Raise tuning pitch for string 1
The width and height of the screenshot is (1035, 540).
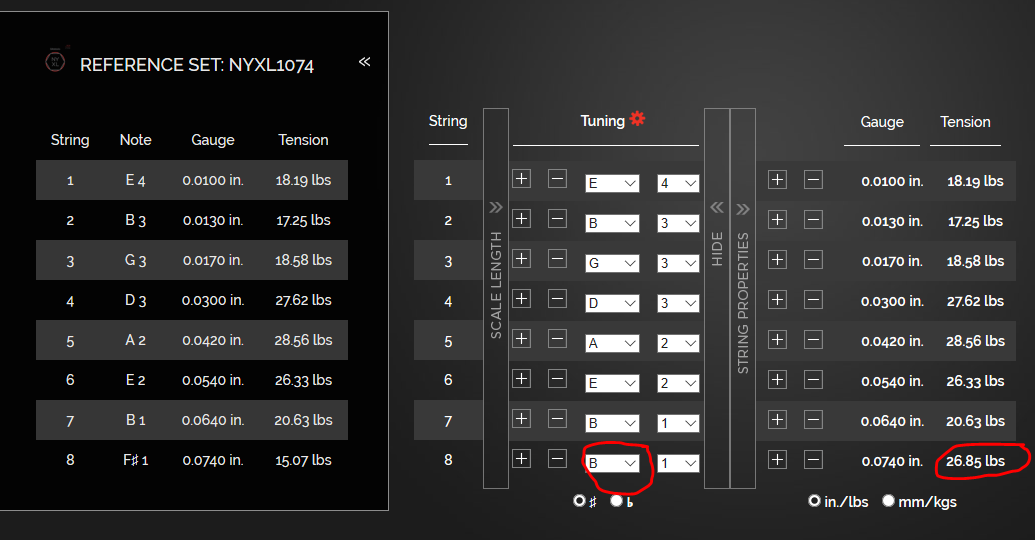pyautogui.click(x=521, y=179)
